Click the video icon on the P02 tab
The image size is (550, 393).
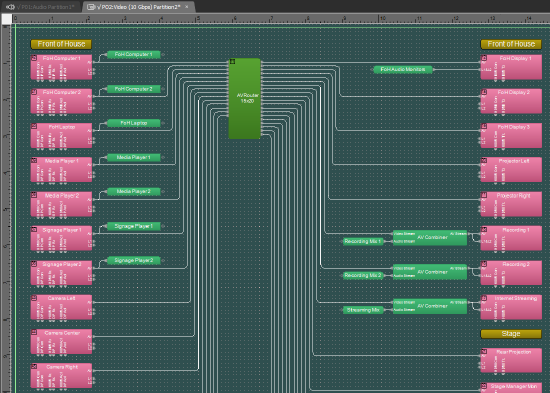[90, 7]
